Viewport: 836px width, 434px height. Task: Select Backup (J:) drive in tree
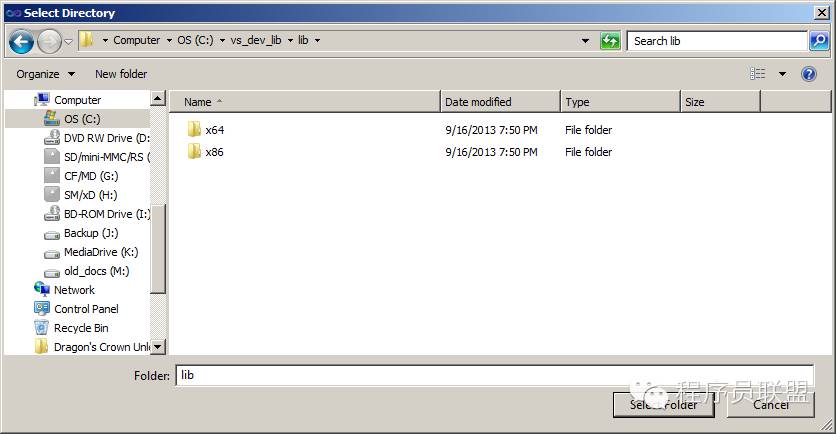(91, 233)
